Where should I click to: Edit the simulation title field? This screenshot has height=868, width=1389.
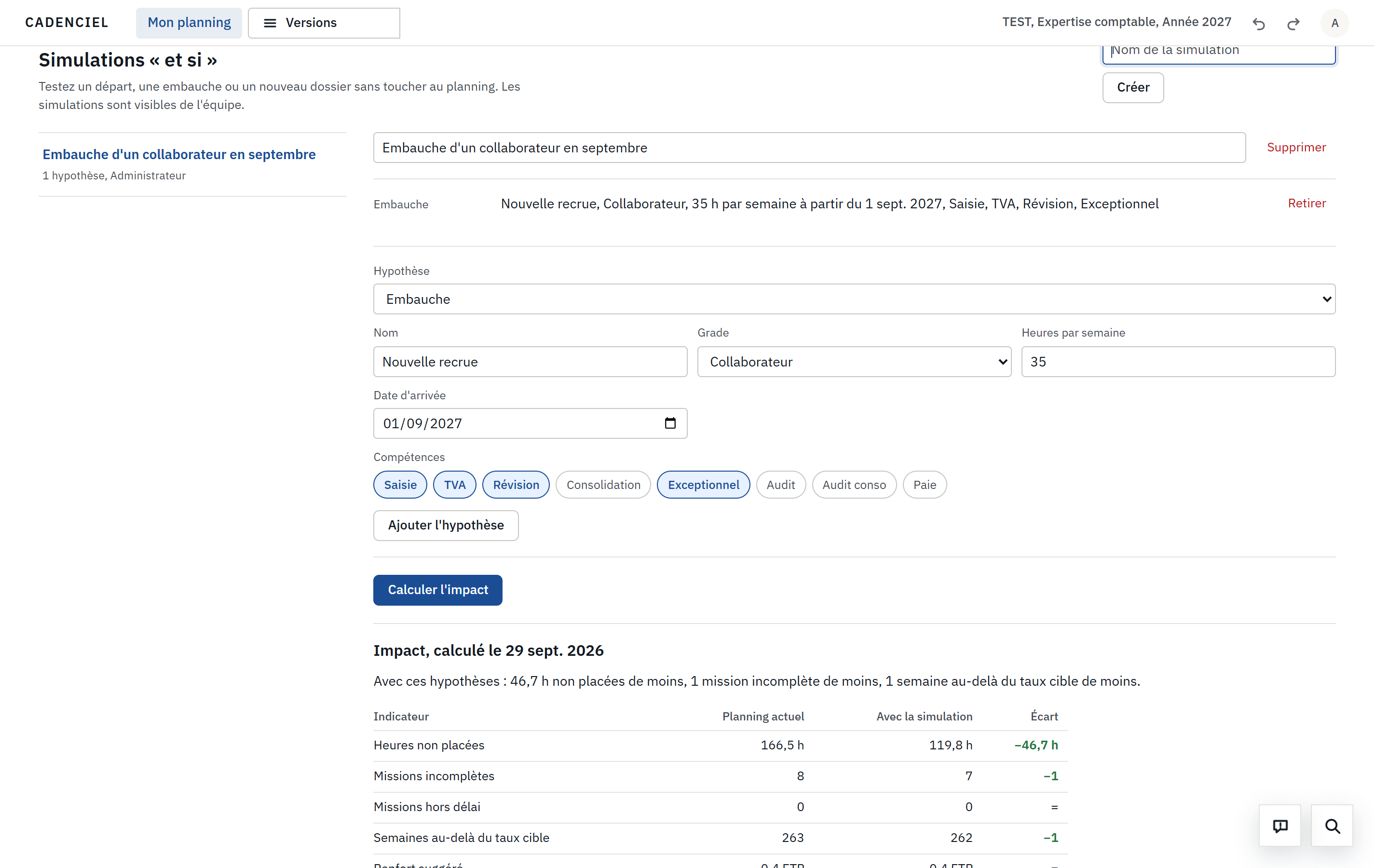809,148
